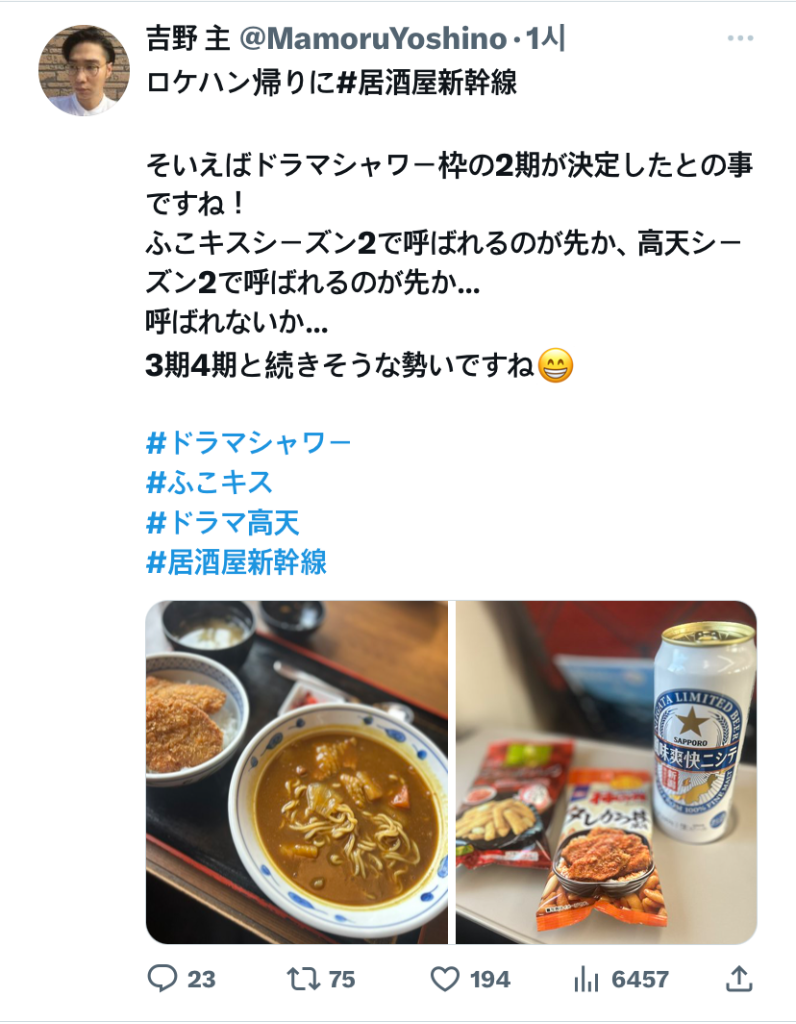Open the #居酒屋新幹線 hashtag in hashtag list
This screenshot has height=1024, width=796.
236,562
